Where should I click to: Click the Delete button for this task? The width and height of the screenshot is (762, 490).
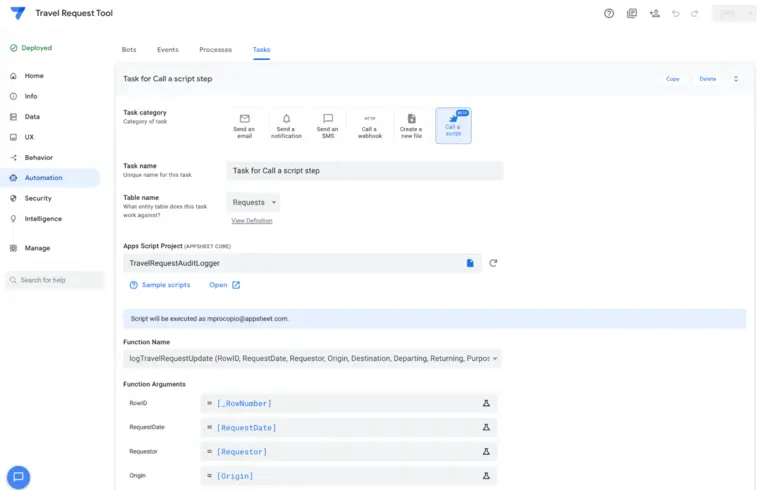707,78
